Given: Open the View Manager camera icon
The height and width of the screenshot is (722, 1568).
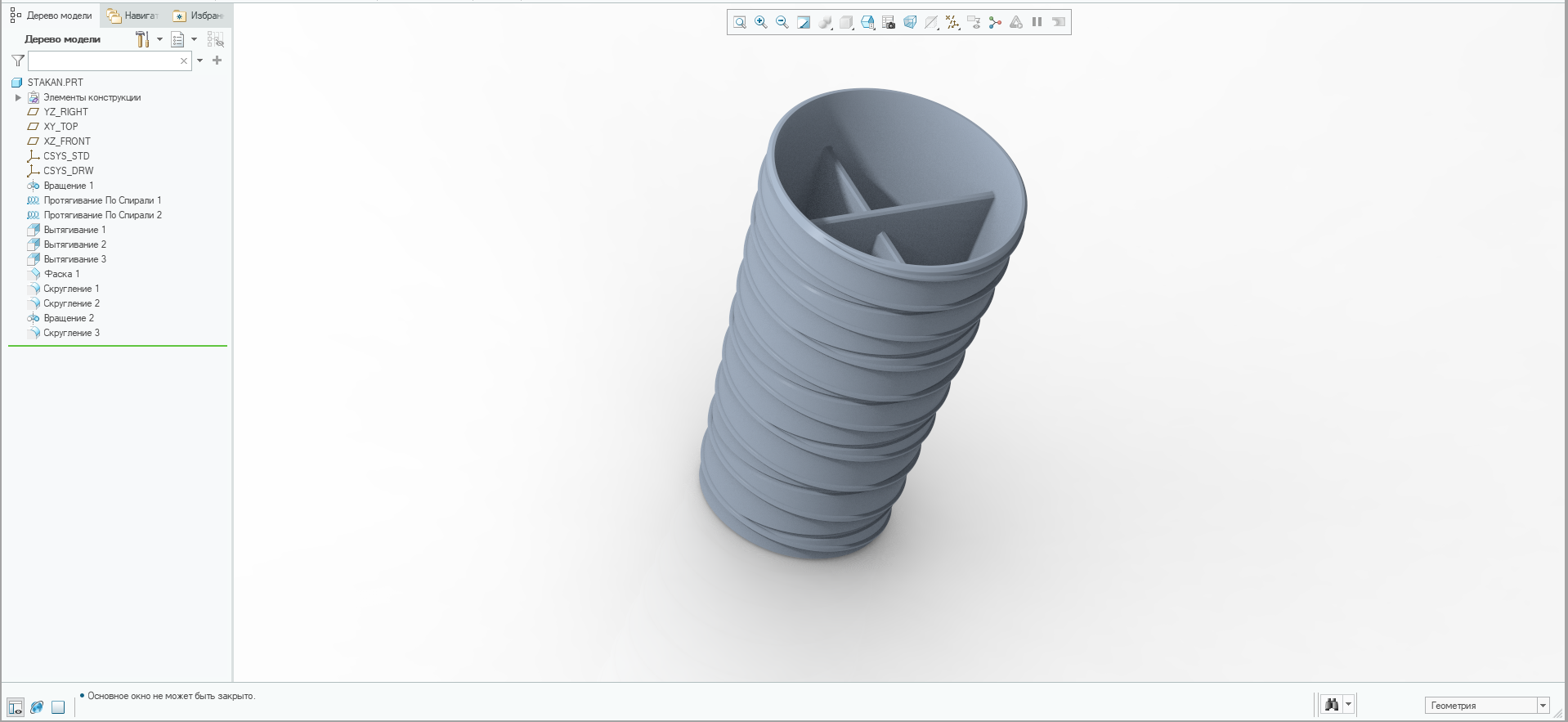Looking at the screenshot, I should coord(889,23).
